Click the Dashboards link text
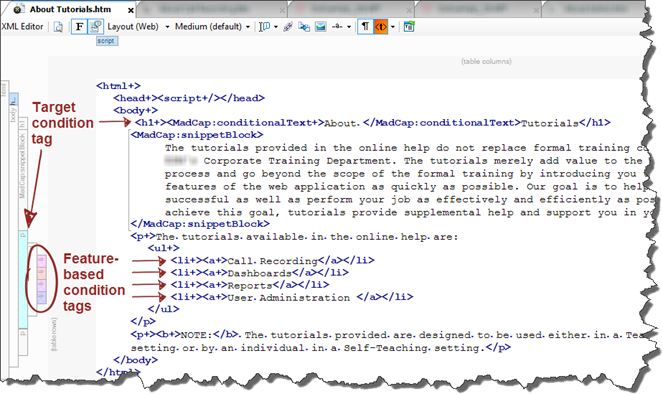The width and height of the screenshot is (662, 395). click(x=259, y=273)
